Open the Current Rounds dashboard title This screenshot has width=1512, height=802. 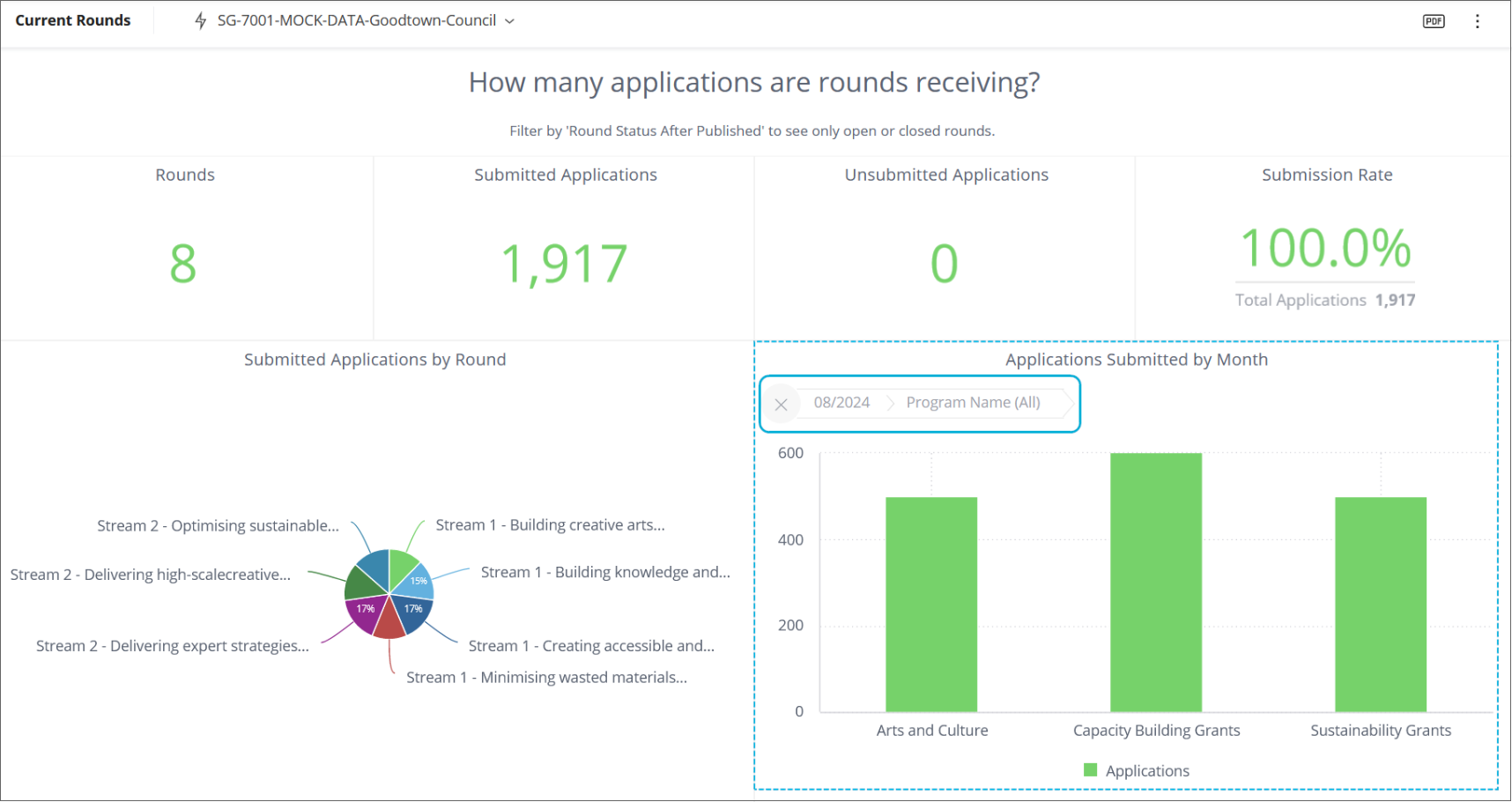(x=73, y=21)
